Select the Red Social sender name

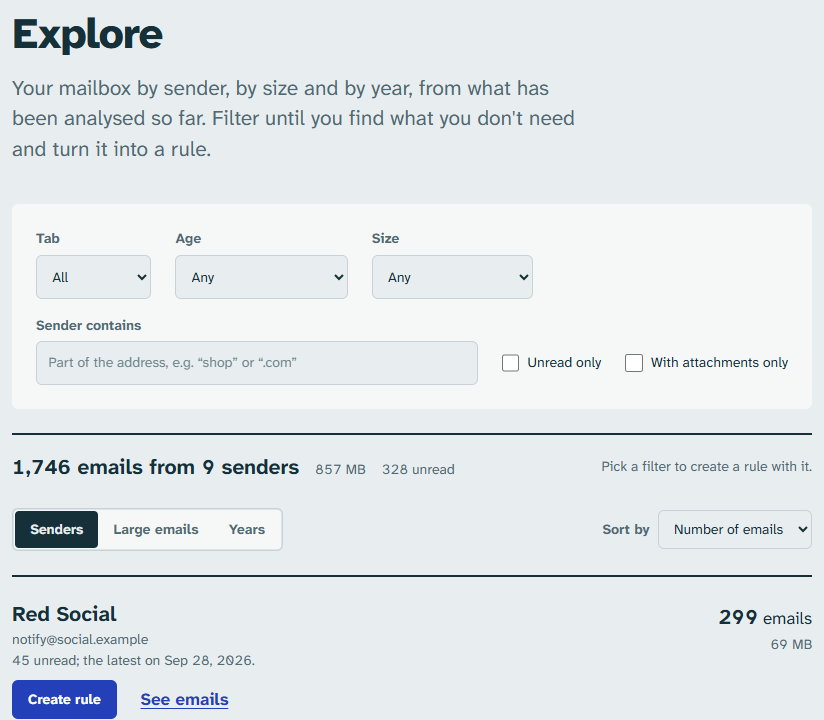(64, 614)
